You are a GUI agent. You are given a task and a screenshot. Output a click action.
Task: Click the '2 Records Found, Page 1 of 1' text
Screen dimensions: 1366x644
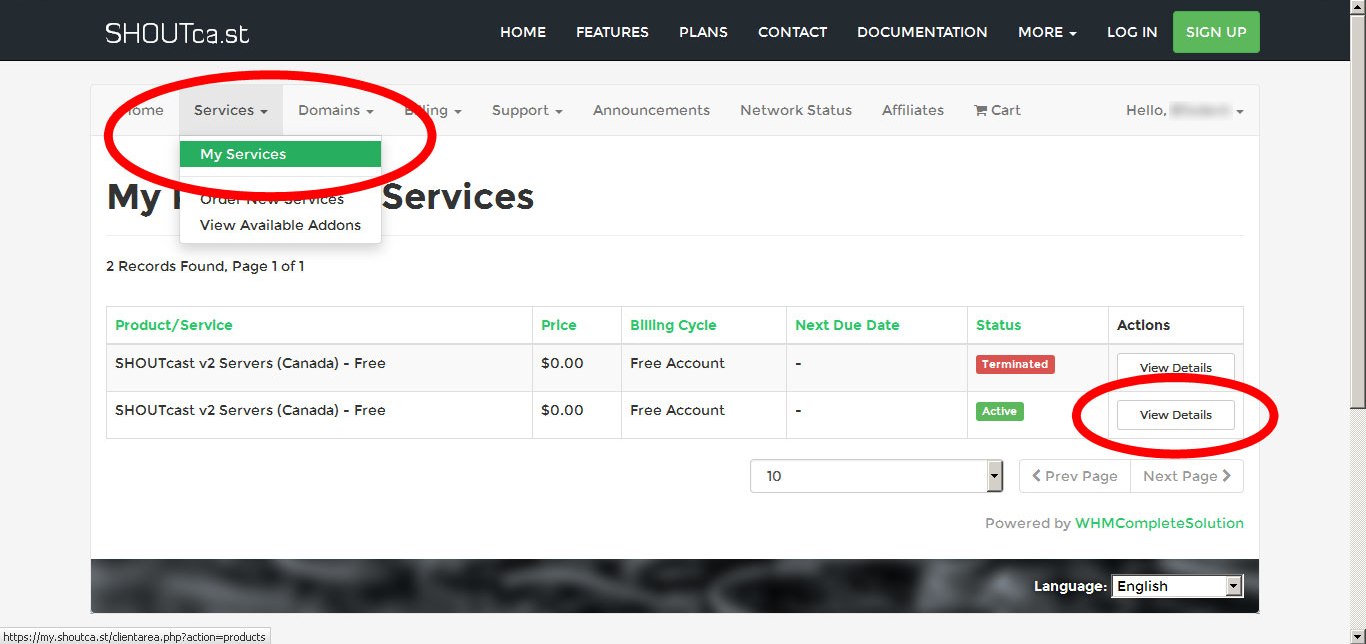tap(205, 266)
